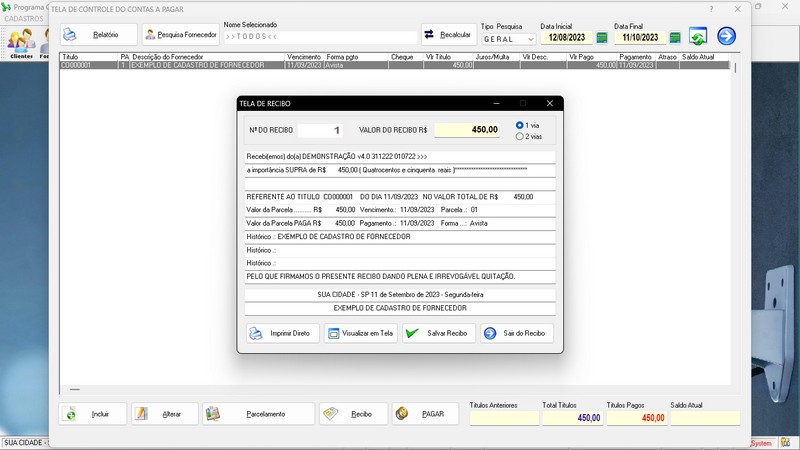The image size is (800, 450).
Task: Click the Visualizar em Tela window icon
Action: 333,334
